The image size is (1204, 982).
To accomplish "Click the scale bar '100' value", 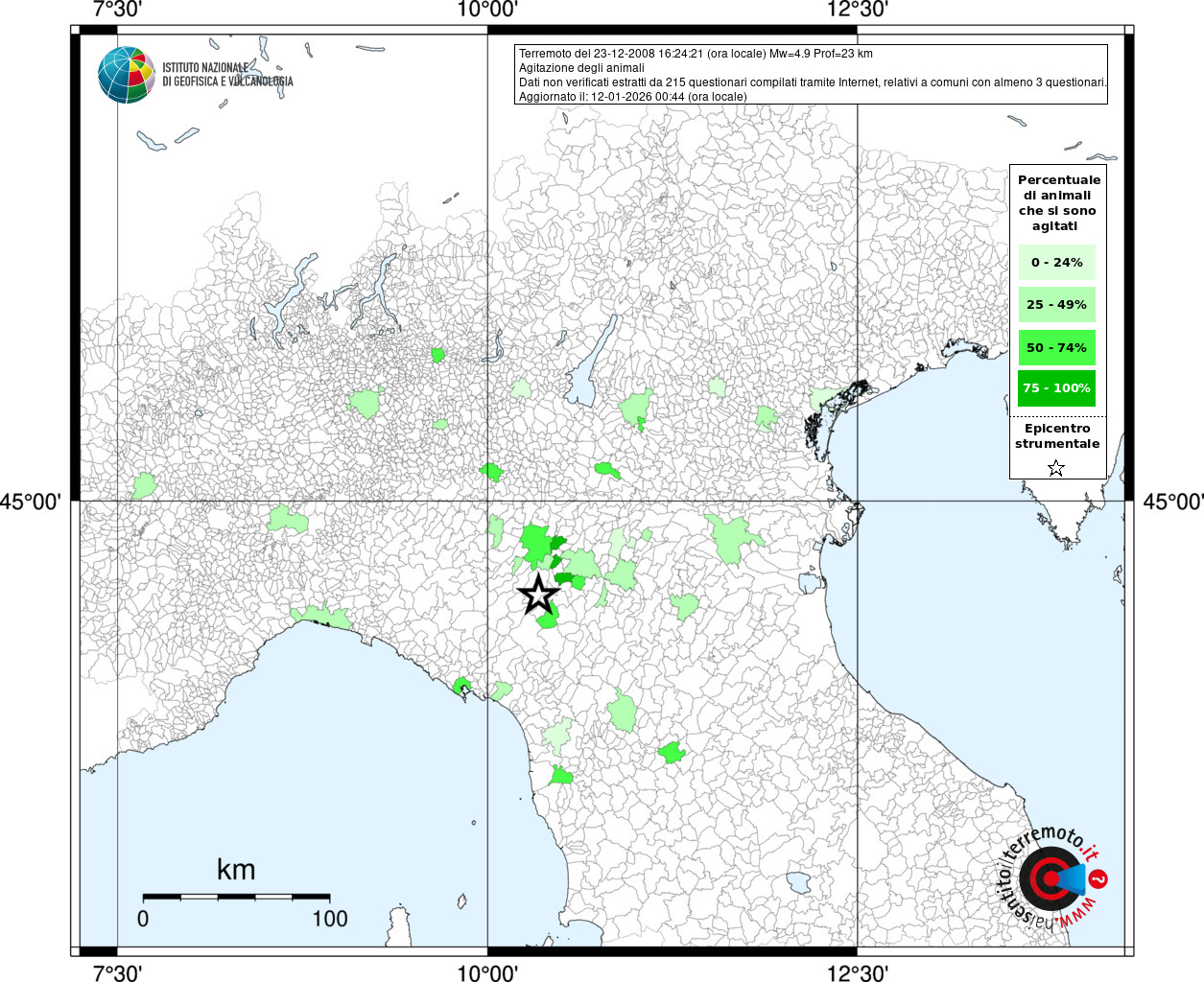I will click(329, 919).
